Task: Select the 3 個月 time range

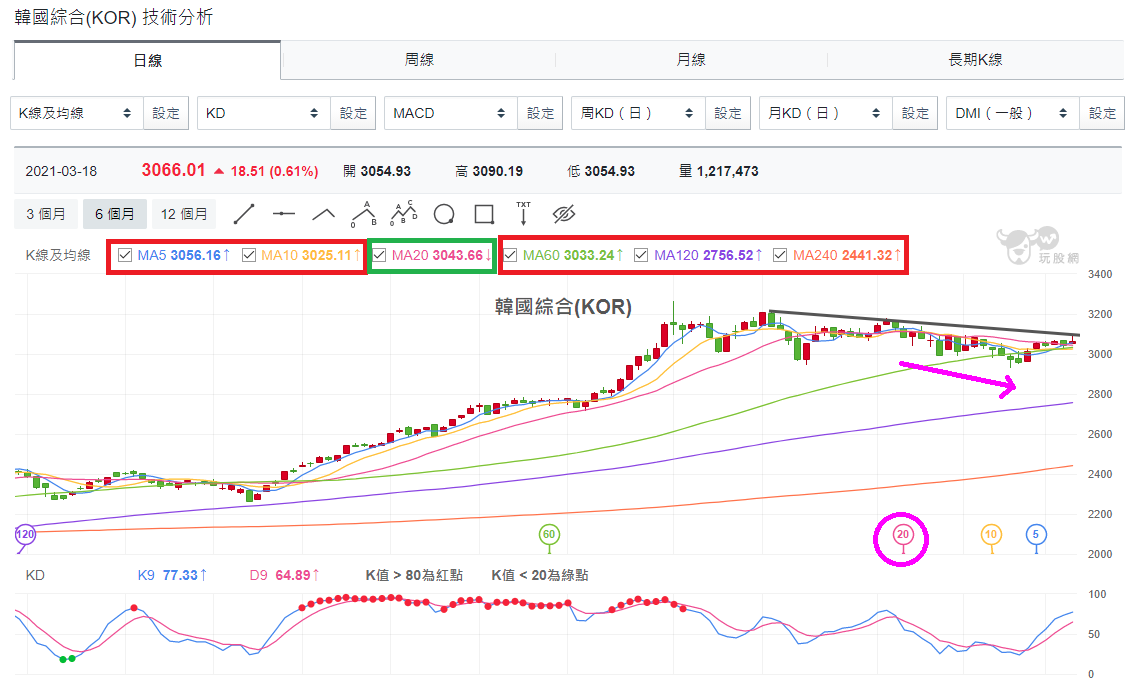Action: pos(46,214)
